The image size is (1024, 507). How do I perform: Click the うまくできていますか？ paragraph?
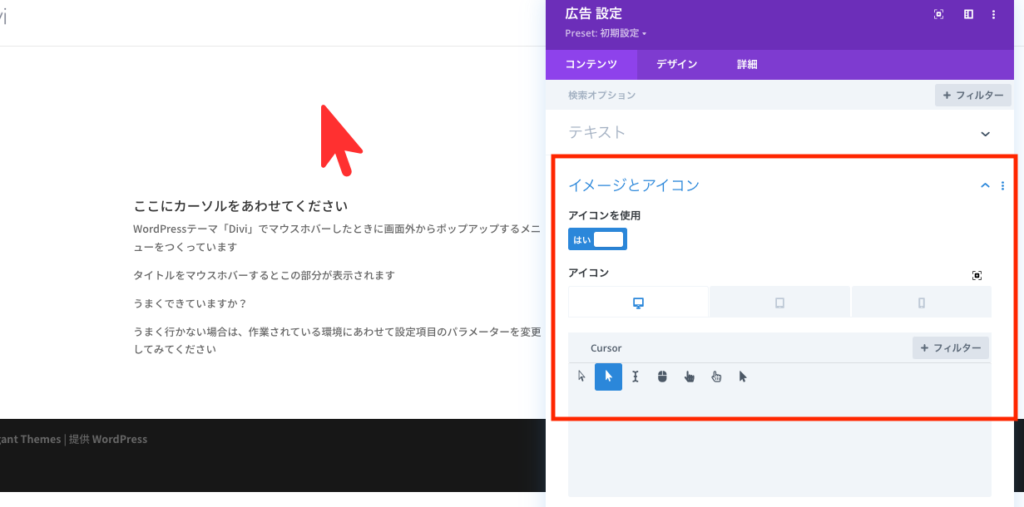[189, 304]
